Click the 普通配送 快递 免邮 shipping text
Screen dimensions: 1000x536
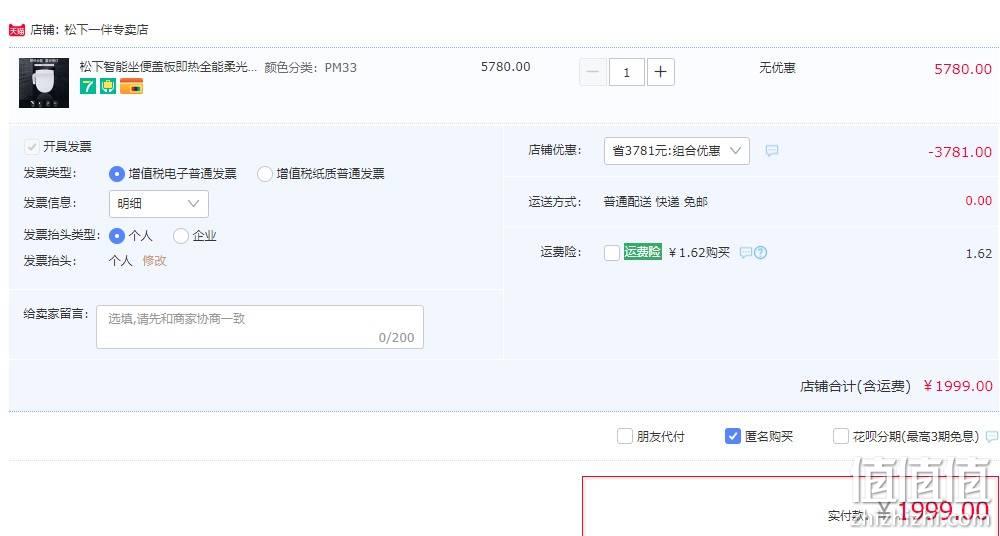(x=656, y=202)
